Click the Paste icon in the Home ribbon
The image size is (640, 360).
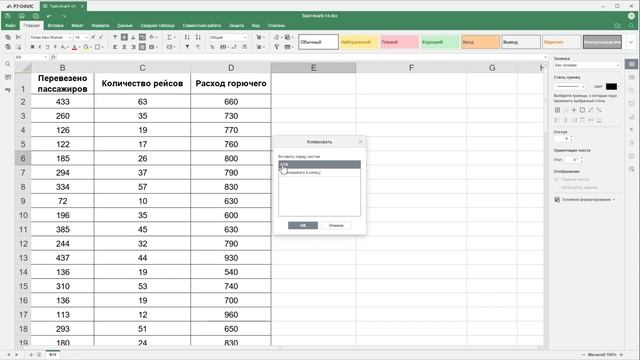[x=8, y=47]
